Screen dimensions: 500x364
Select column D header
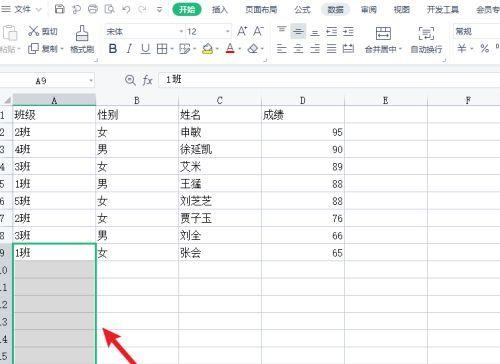303,100
